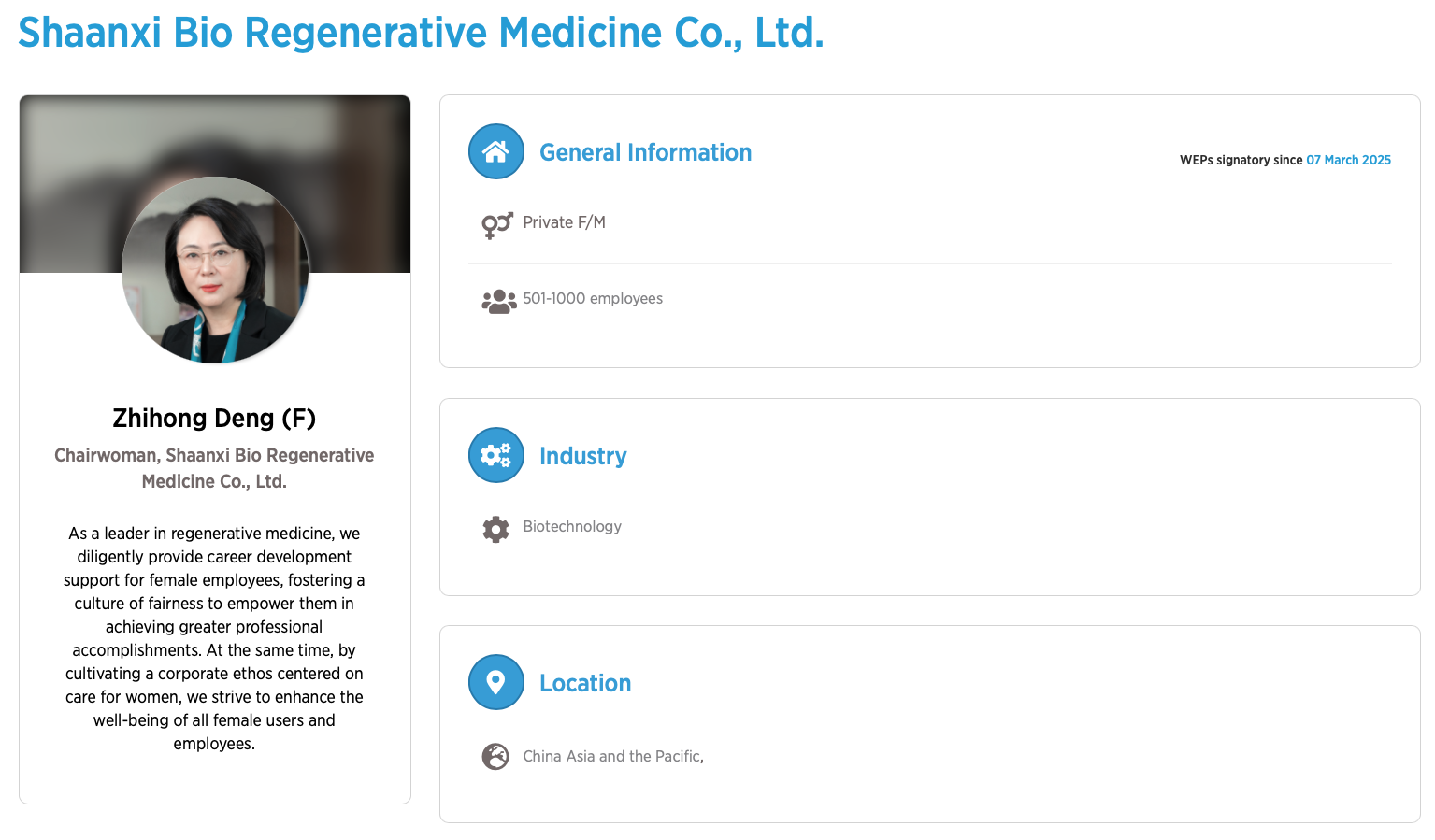
Task: Select the Industry section heading
Action: [x=582, y=456]
